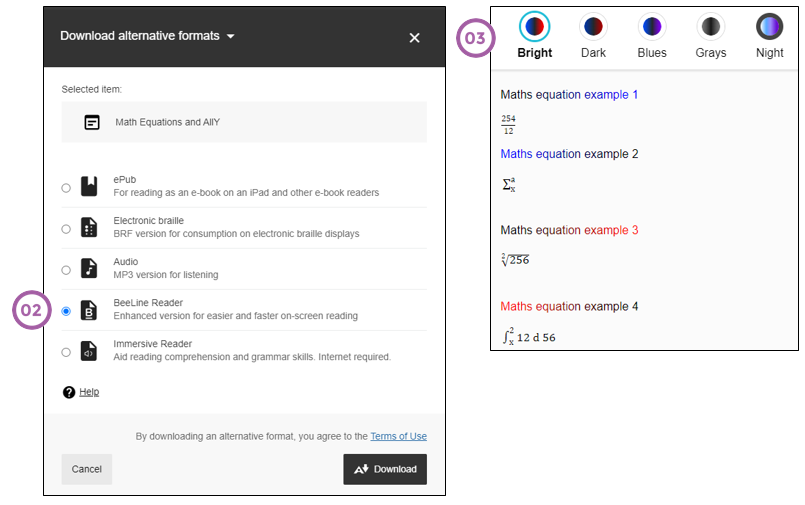Click the 'Maths equation example 3' heading
This screenshot has width=805, height=505.
(x=569, y=230)
